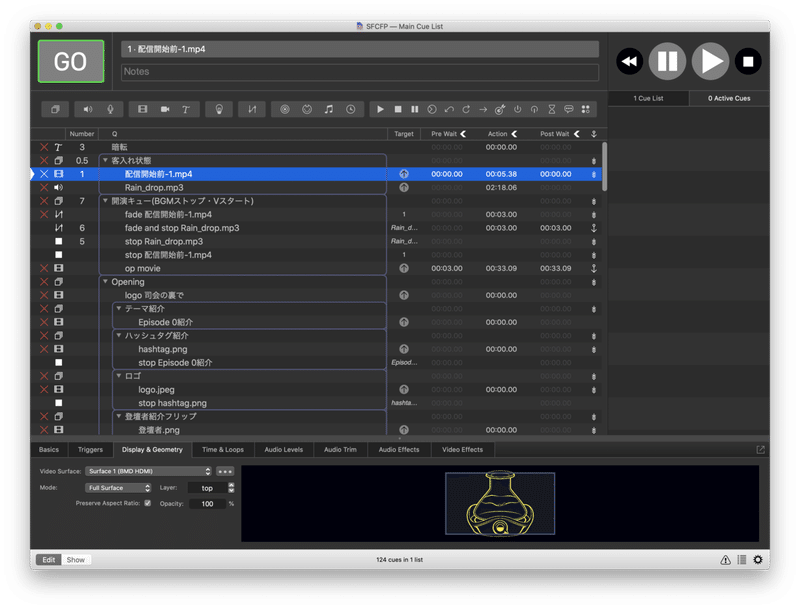800x609 pixels.
Task: Add a Load cue from toolbar
Action: pyautogui.click(x=432, y=109)
